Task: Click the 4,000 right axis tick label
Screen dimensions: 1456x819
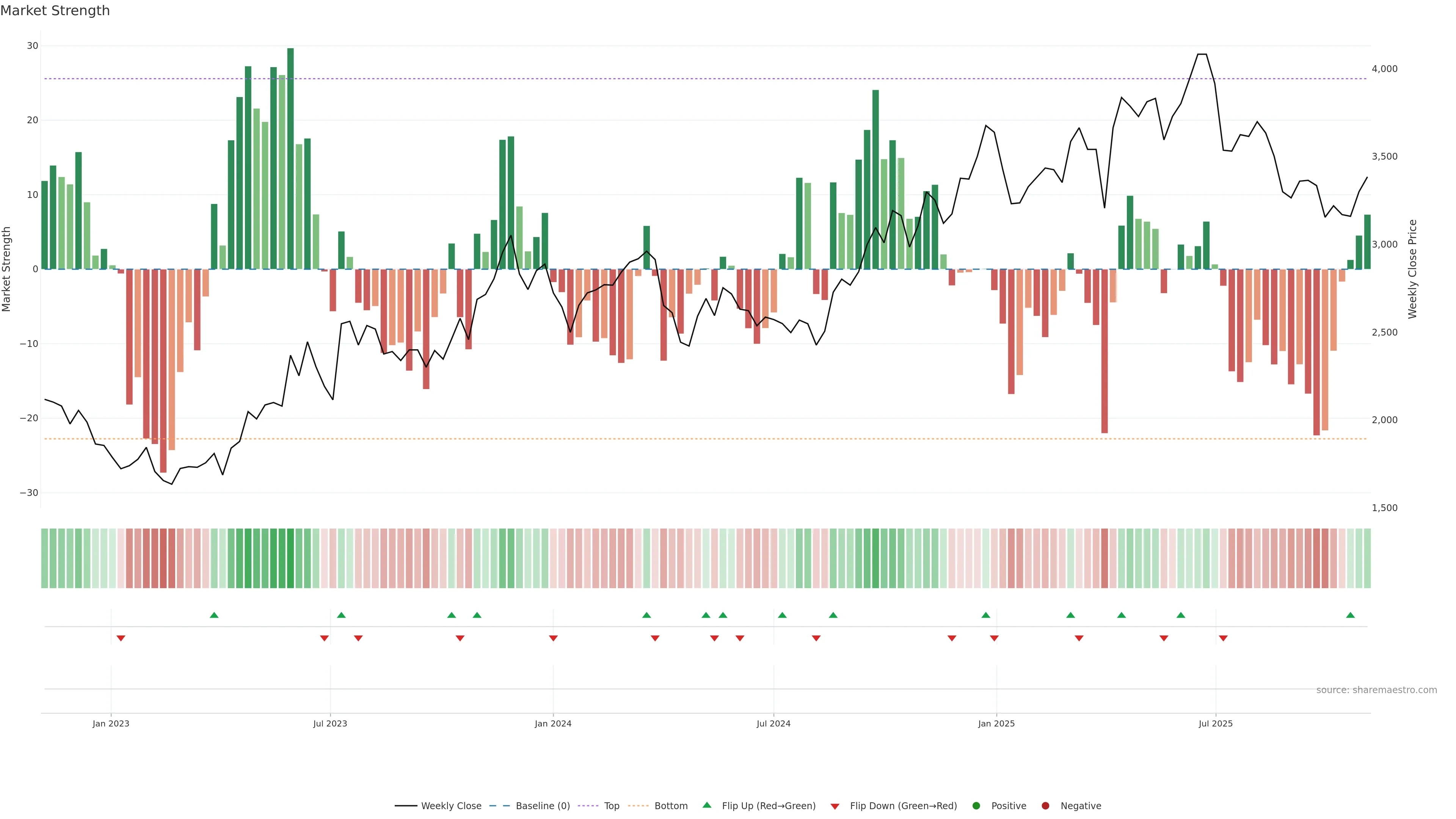Action: pos(1384,69)
